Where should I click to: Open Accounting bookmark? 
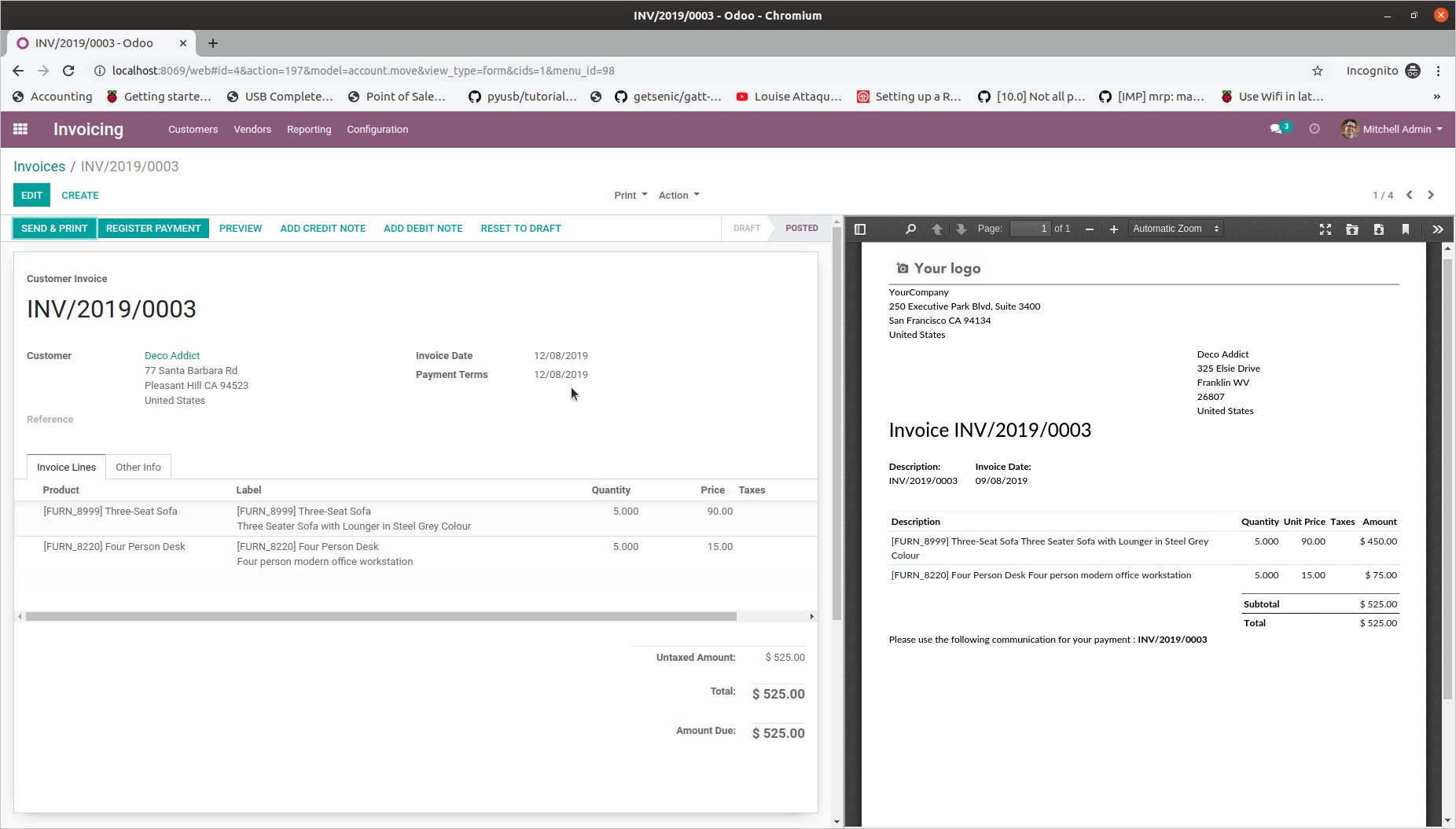(53, 97)
